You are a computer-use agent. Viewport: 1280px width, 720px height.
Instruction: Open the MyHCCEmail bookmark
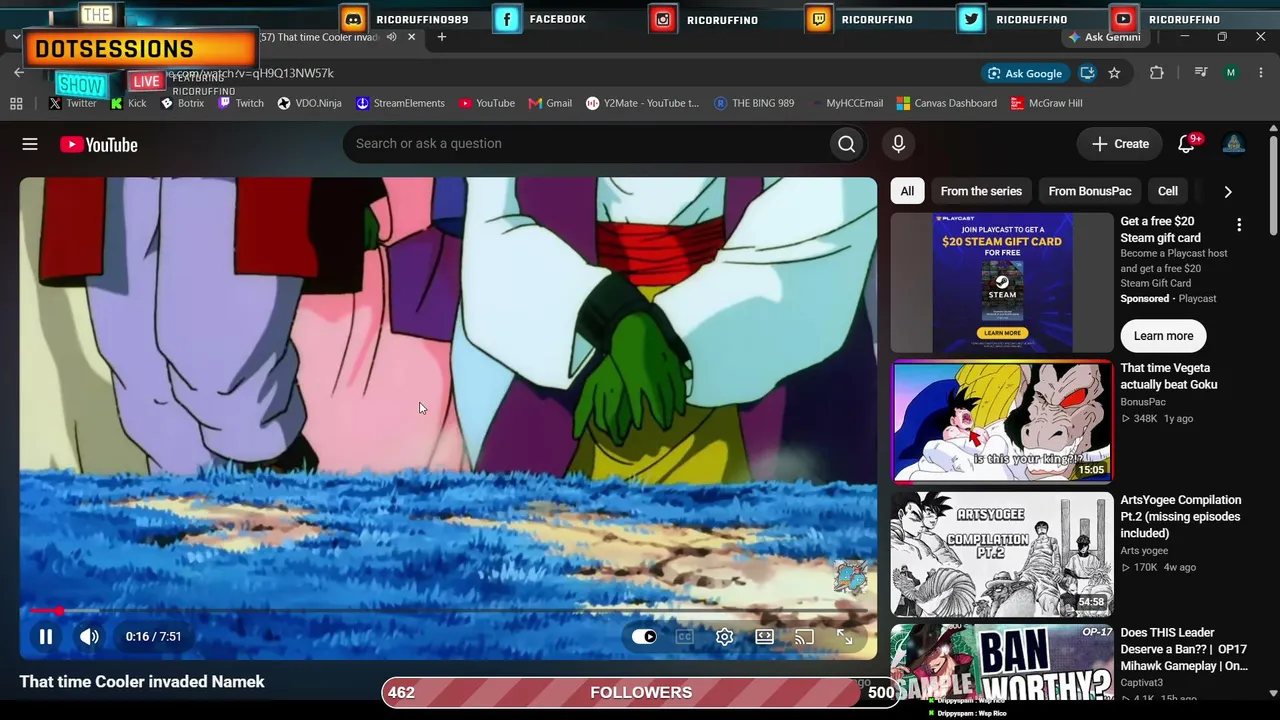coord(846,103)
